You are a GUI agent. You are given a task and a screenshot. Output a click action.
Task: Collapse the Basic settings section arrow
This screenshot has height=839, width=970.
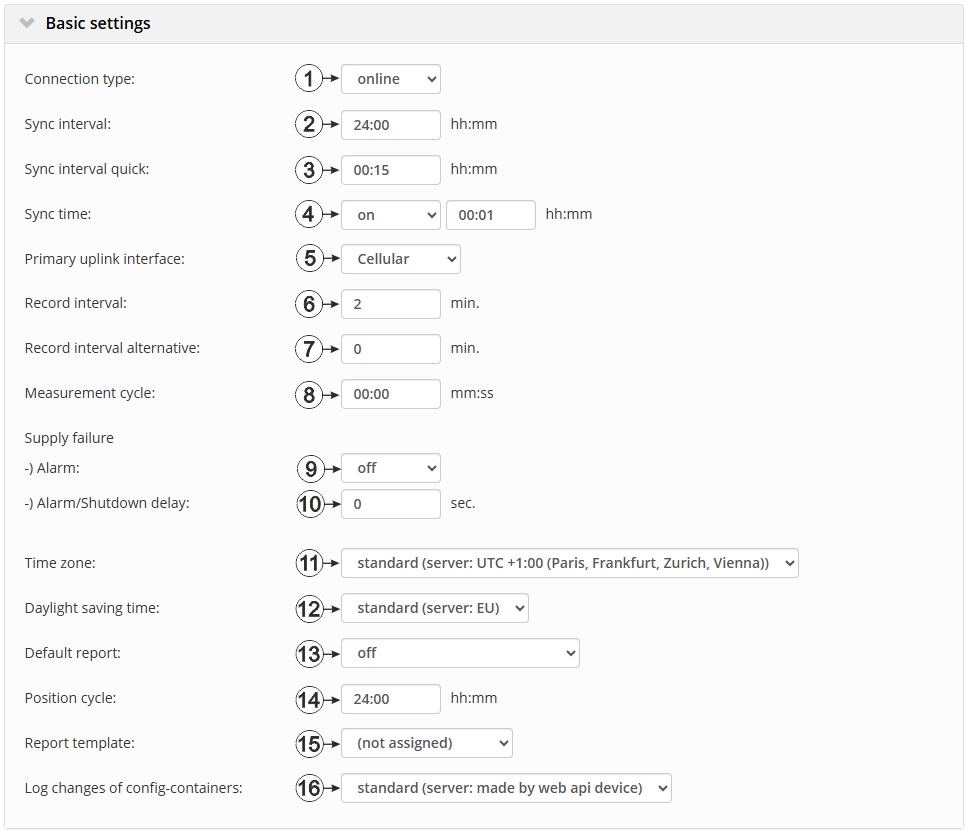pos(27,23)
